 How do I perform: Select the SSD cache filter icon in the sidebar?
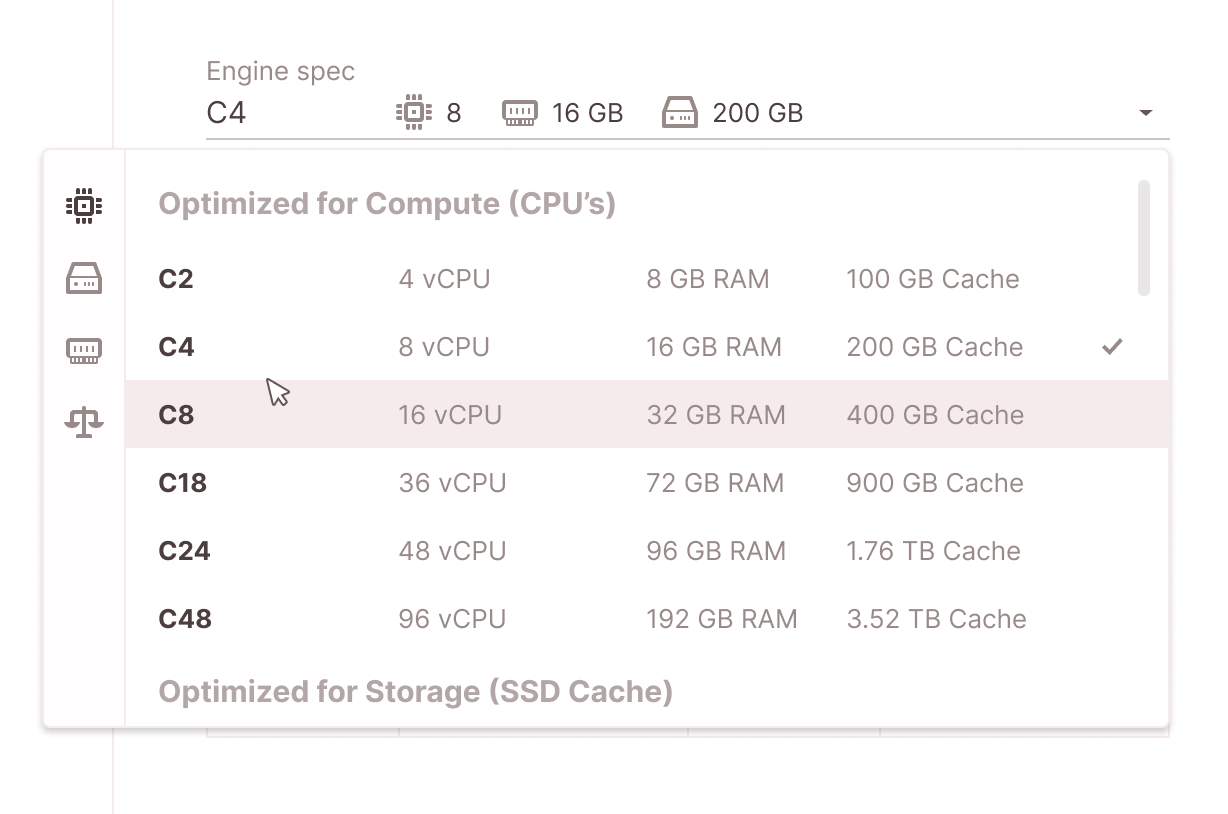point(84,278)
